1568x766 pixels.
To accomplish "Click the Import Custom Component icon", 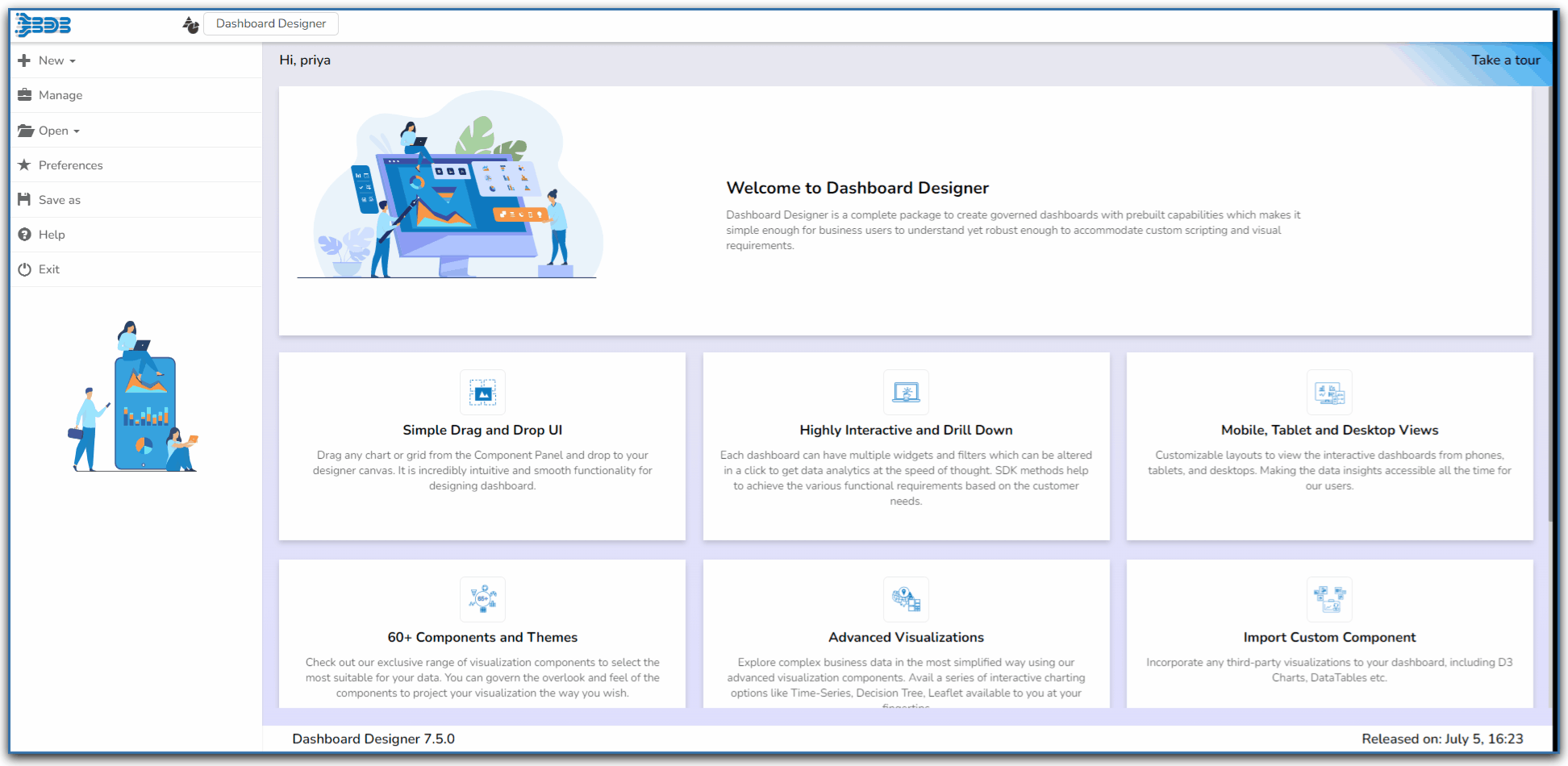I will (x=1329, y=599).
